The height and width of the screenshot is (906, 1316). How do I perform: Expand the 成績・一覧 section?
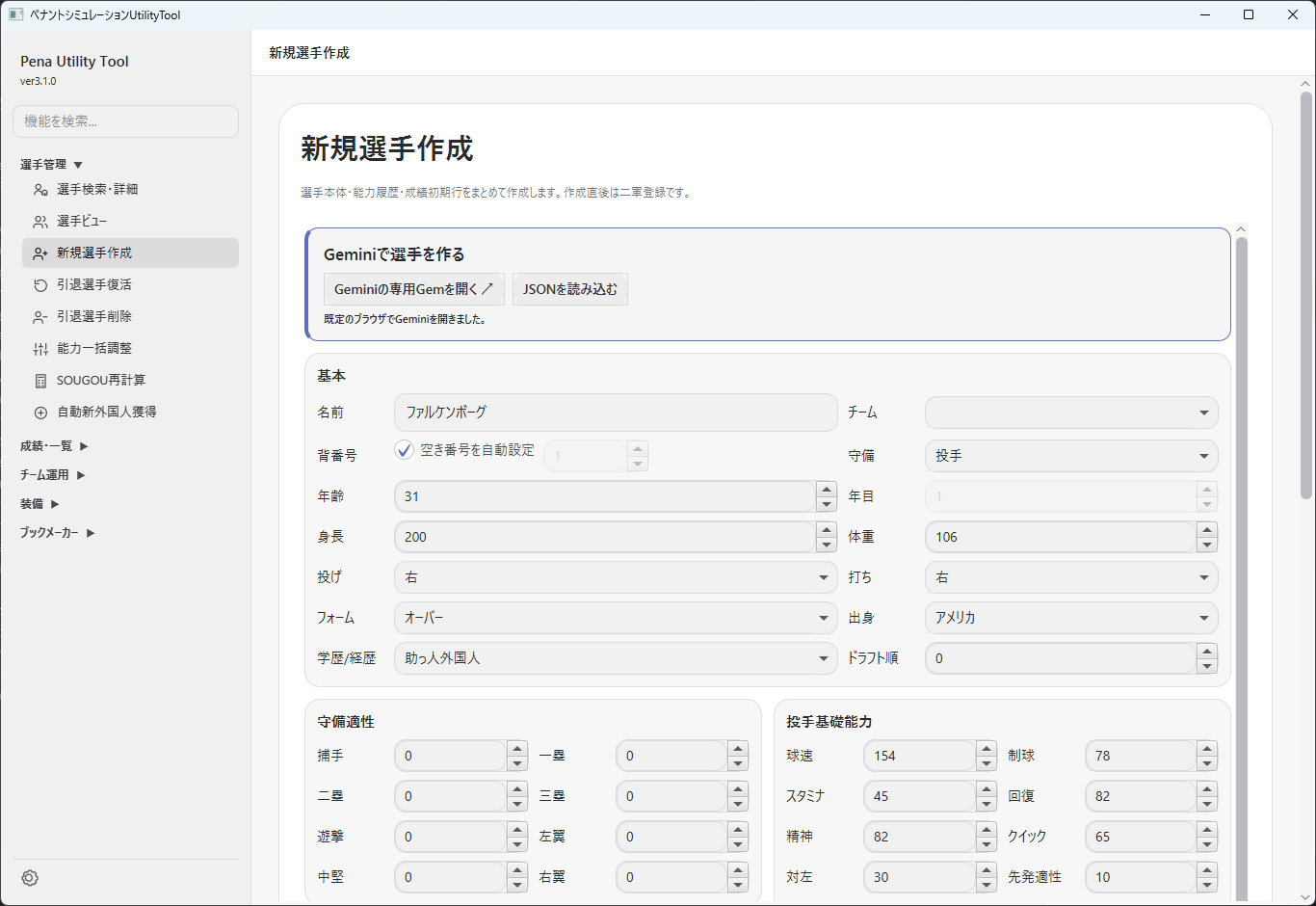tap(54, 446)
